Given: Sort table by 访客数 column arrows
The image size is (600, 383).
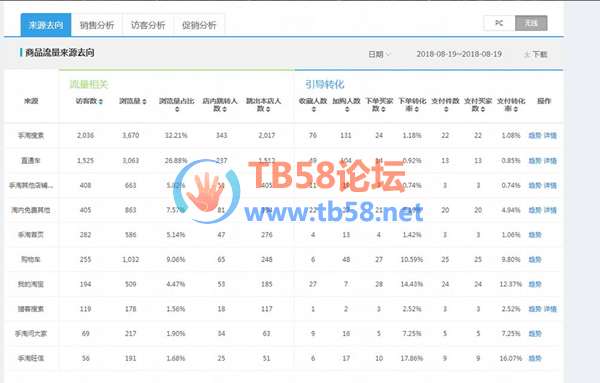Looking at the screenshot, I should click(101, 102).
